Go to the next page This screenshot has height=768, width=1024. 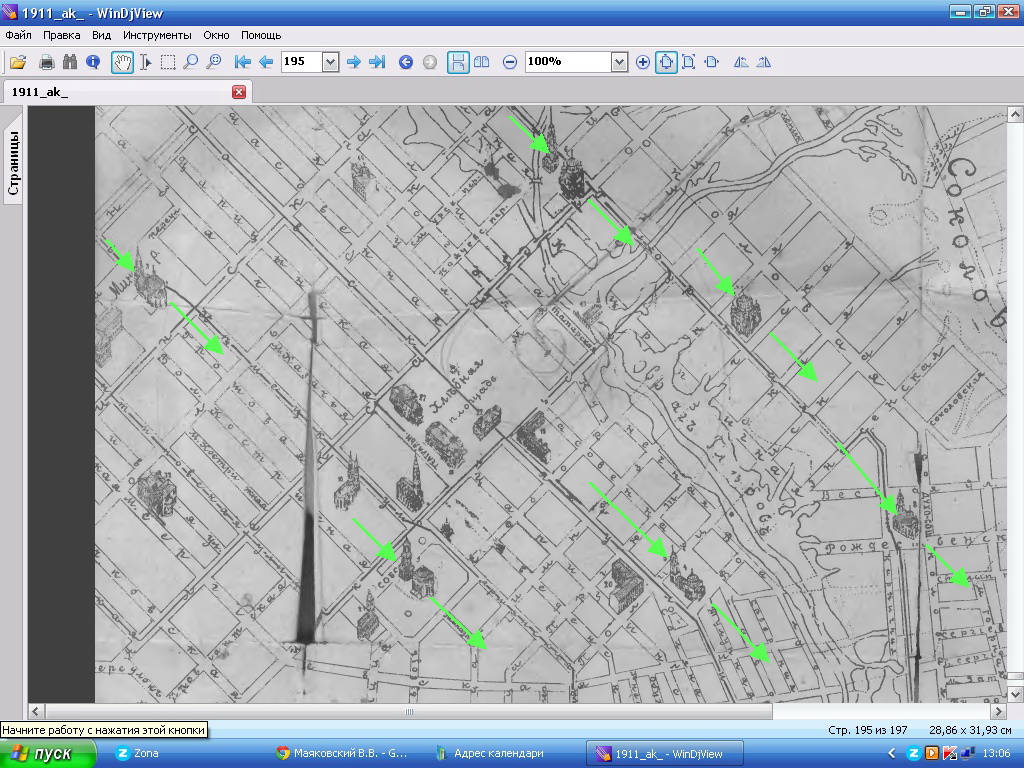(x=353, y=62)
